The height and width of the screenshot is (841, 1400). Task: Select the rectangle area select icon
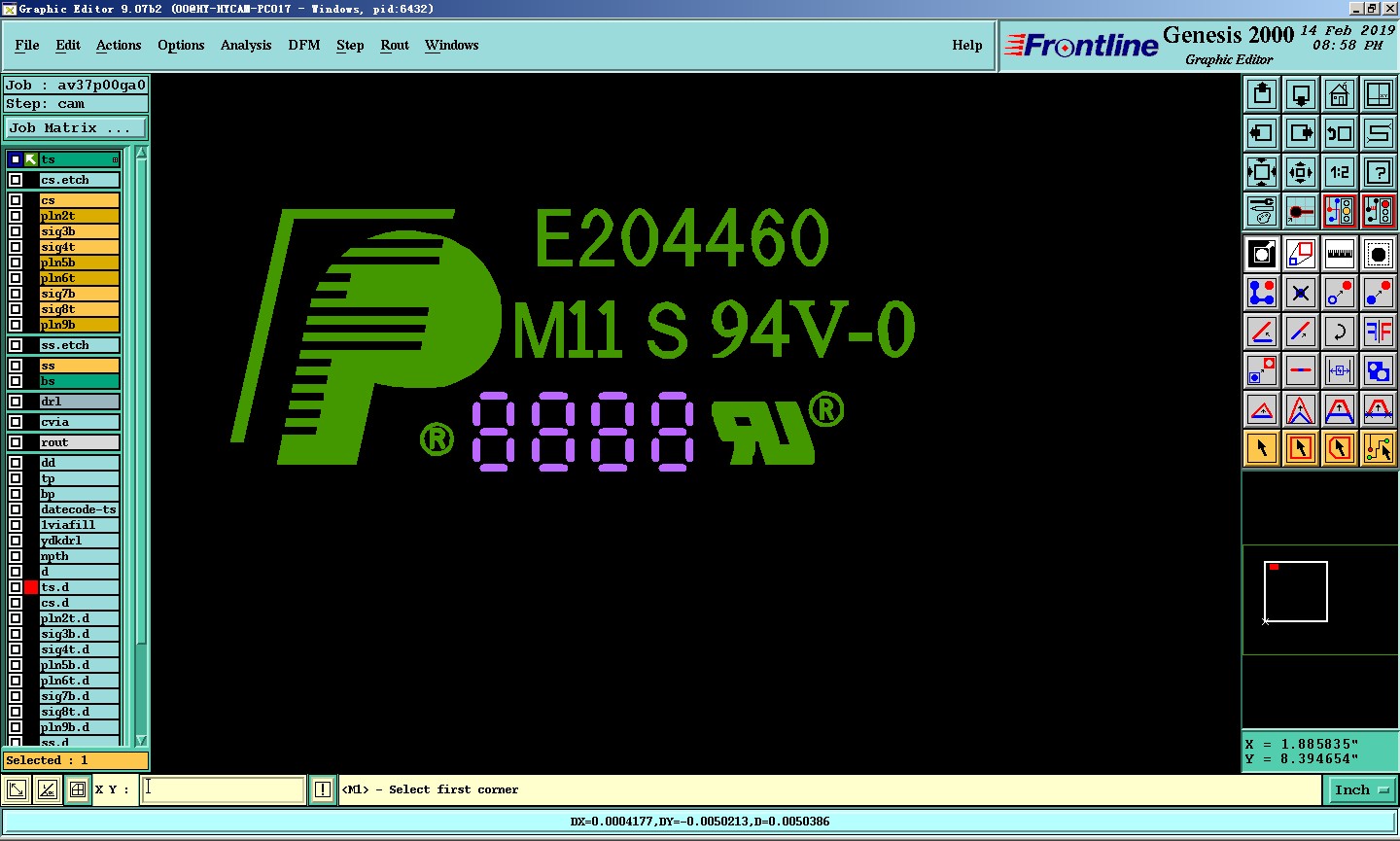point(1301,448)
